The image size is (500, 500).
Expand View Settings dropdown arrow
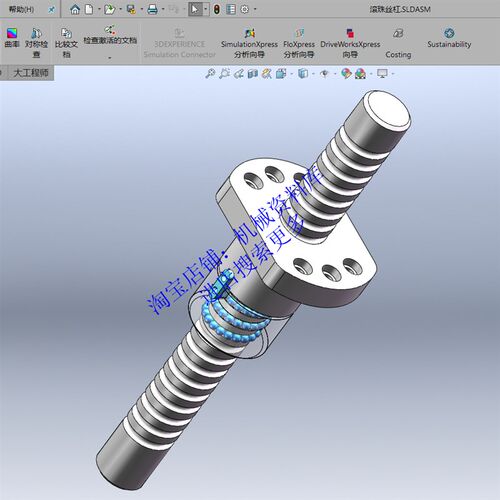393,74
